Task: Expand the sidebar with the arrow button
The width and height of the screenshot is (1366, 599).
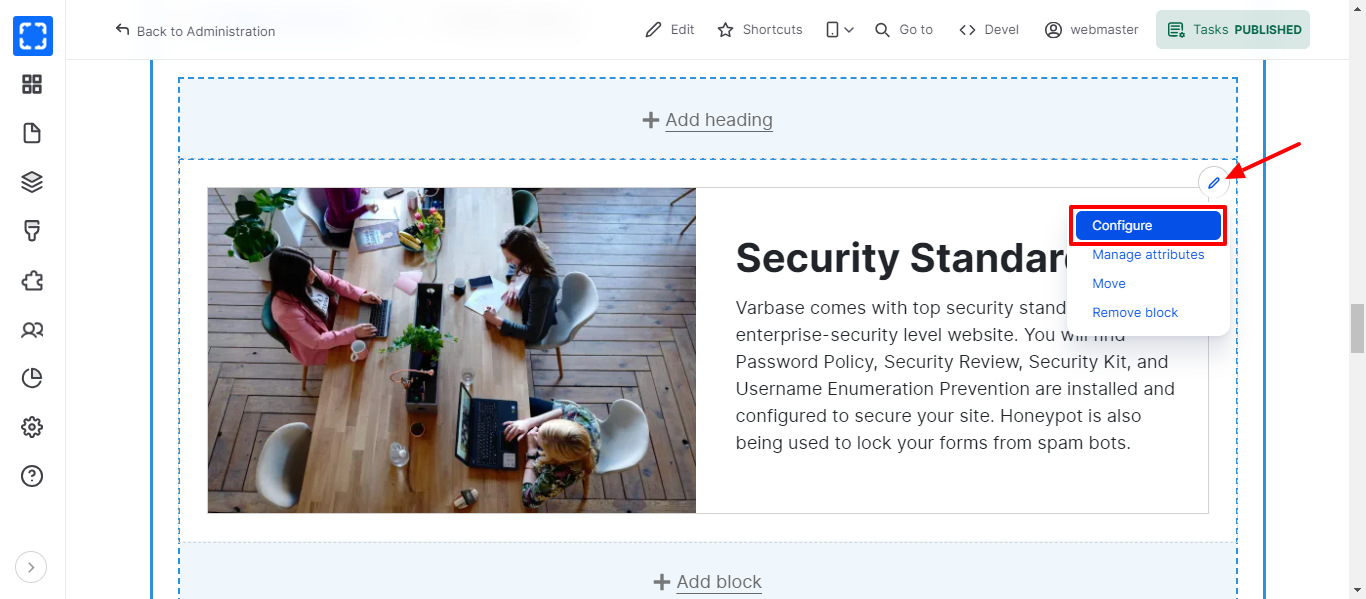Action: point(31,567)
